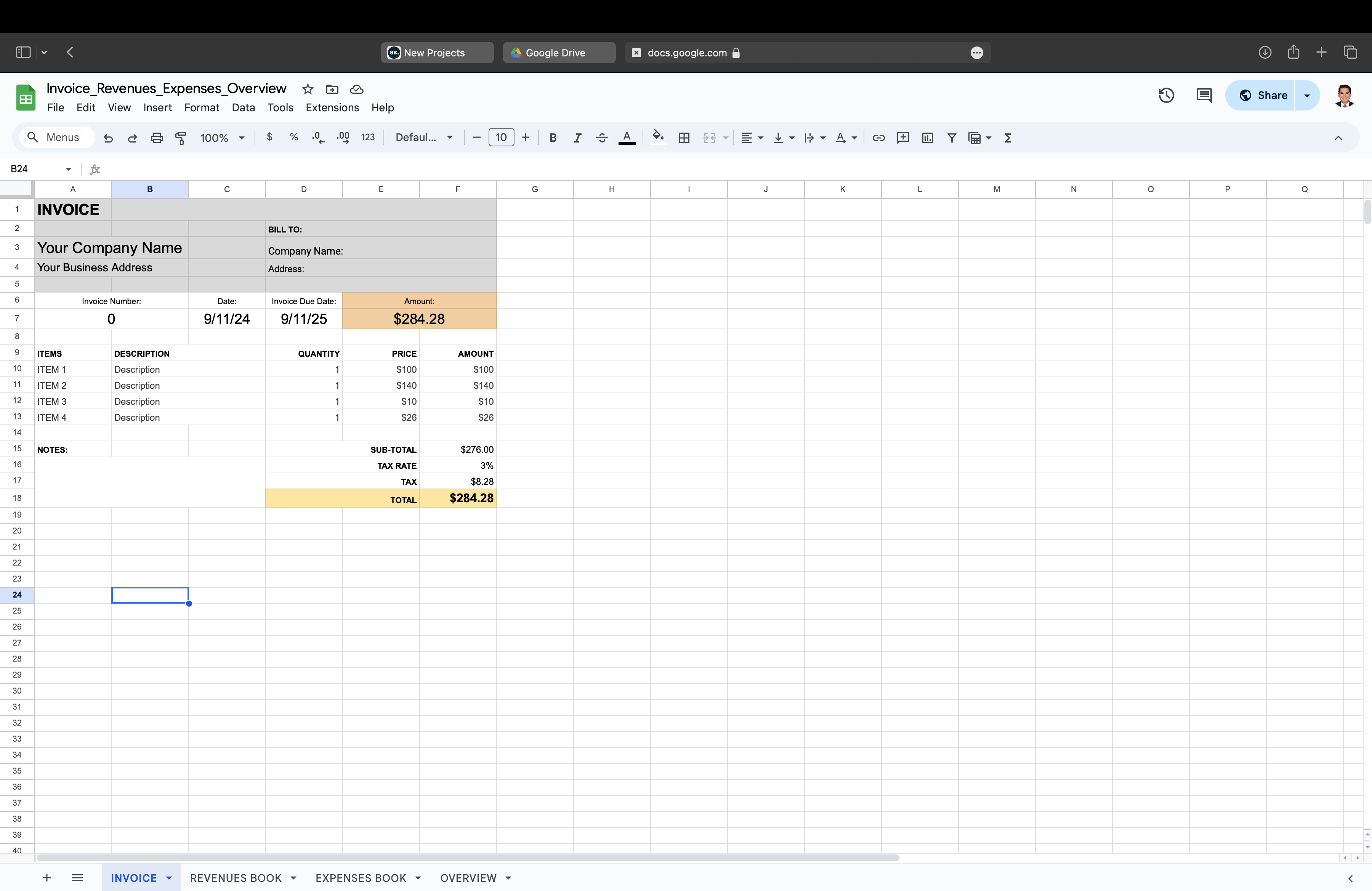Open Safari downloads icon

(x=1265, y=53)
